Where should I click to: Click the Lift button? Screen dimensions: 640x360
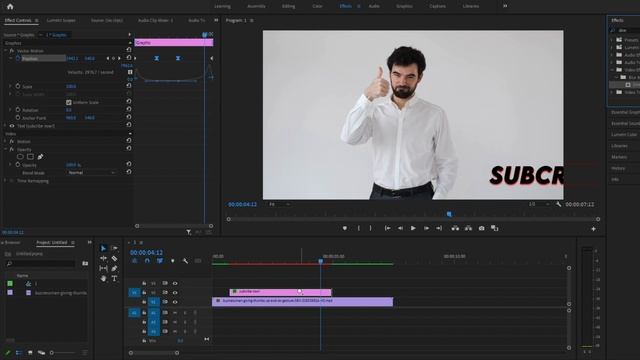point(455,228)
